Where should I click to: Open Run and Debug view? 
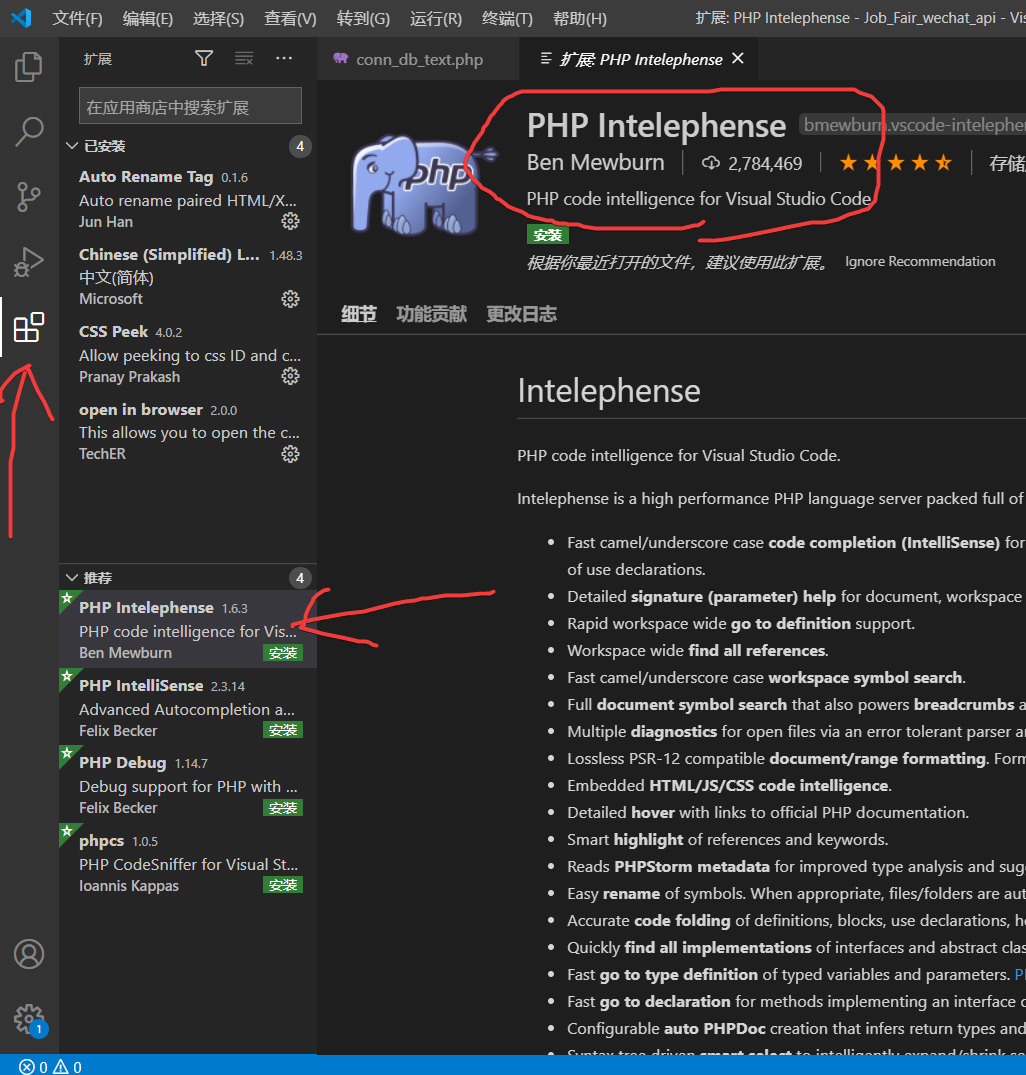click(x=29, y=262)
